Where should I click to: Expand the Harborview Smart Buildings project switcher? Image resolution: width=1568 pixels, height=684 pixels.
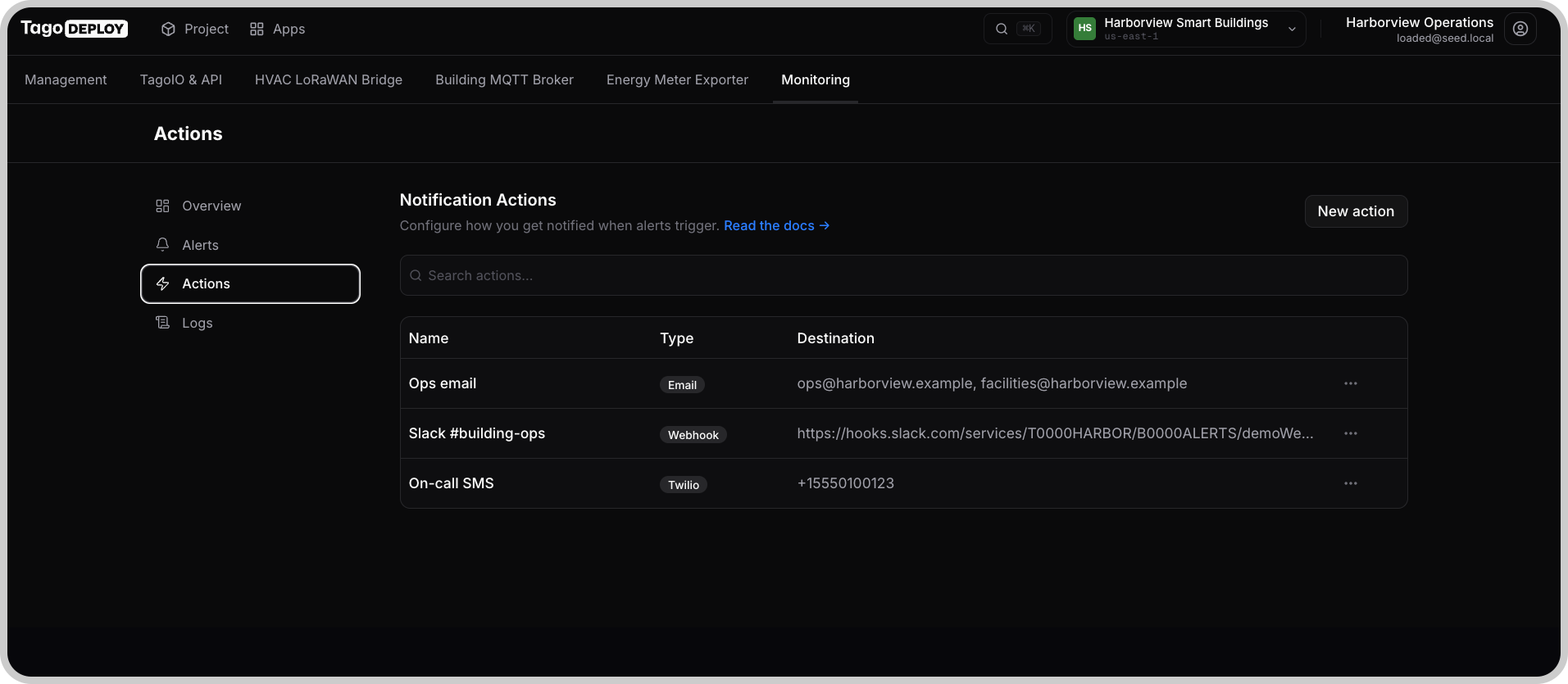point(1186,29)
